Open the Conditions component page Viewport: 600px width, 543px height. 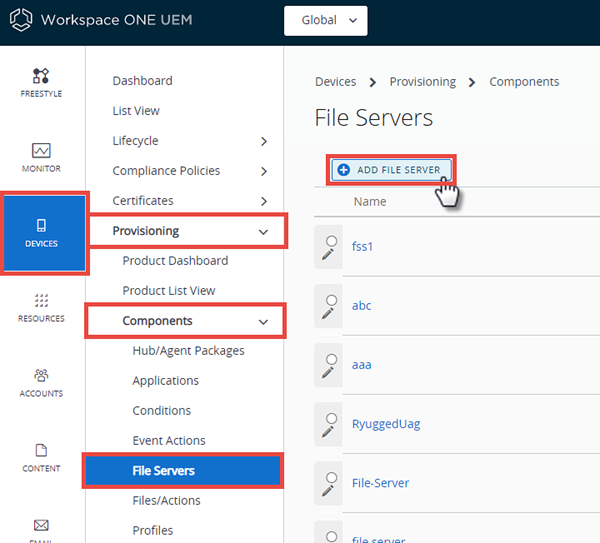[161, 411]
